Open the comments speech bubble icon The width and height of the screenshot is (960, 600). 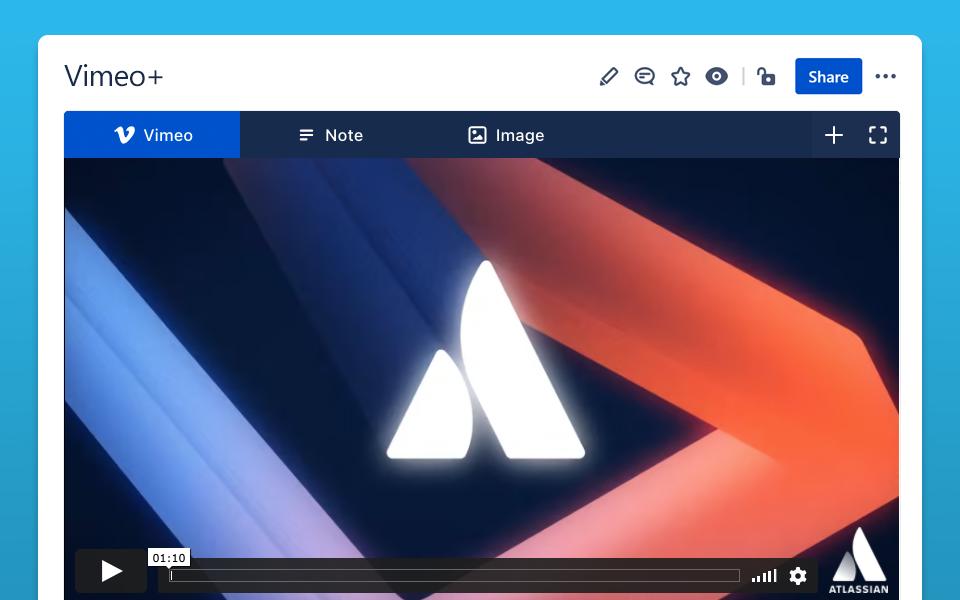point(644,77)
